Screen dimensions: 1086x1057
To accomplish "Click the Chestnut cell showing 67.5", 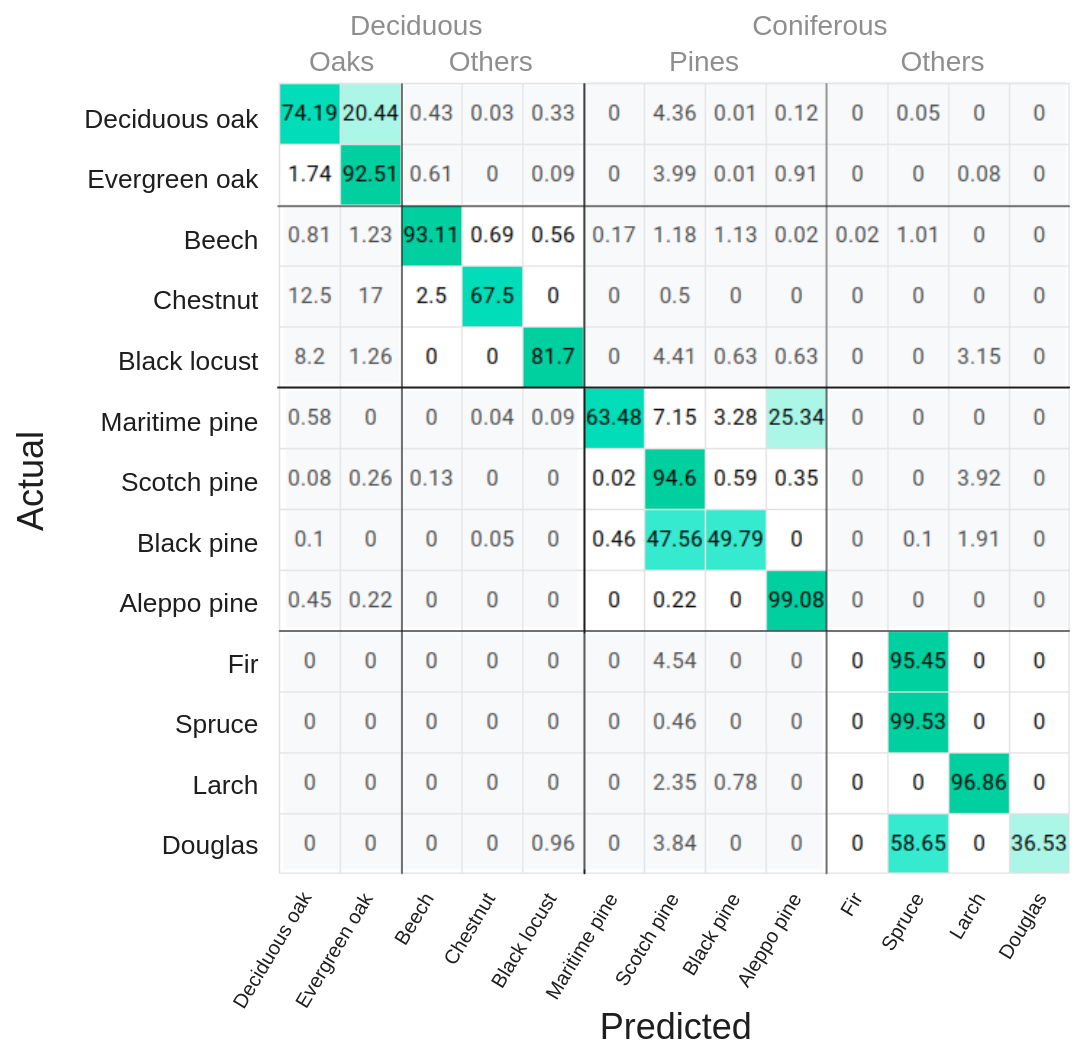I will pos(492,296).
